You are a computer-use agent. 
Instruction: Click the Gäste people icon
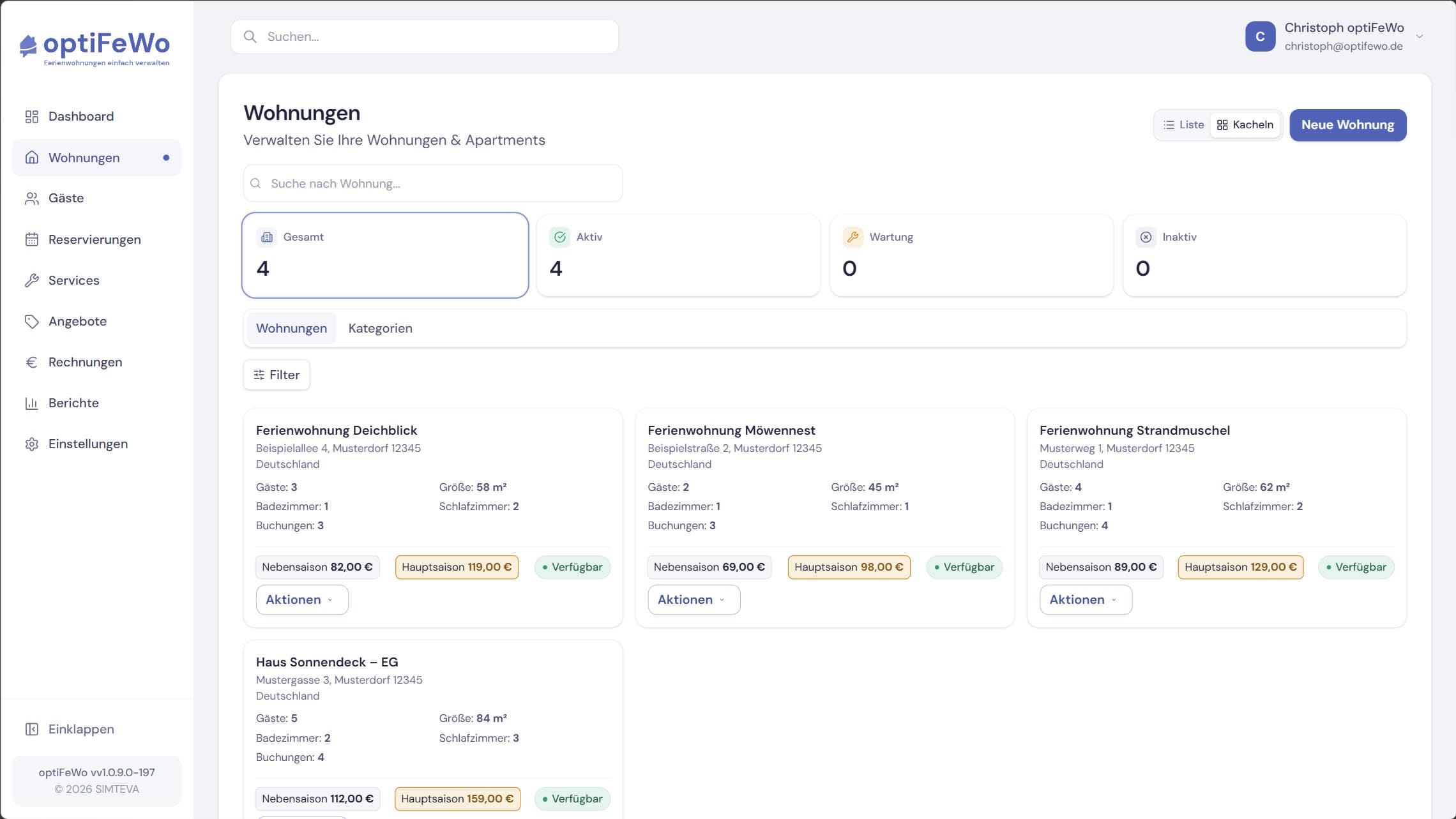click(x=32, y=199)
